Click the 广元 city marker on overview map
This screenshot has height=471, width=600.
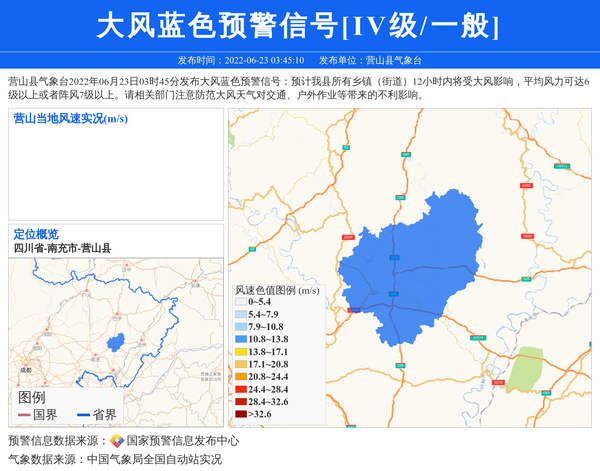(87, 290)
